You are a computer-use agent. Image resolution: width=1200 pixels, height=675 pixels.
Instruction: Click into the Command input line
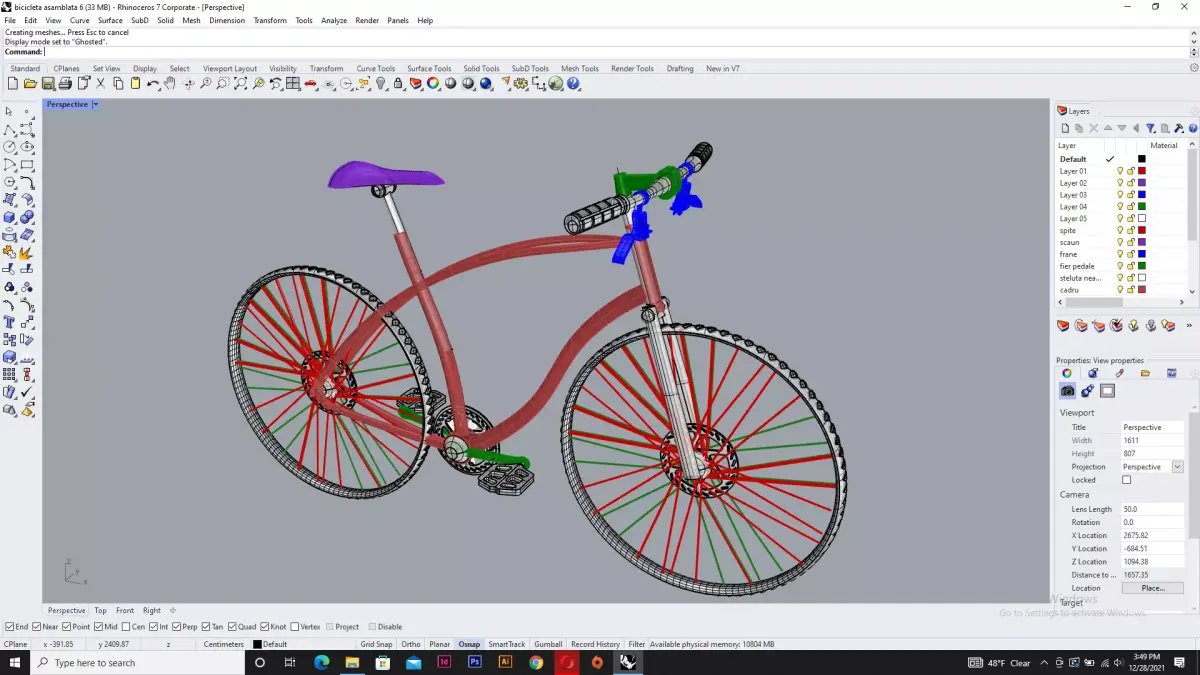pyautogui.click(x=615, y=52)
